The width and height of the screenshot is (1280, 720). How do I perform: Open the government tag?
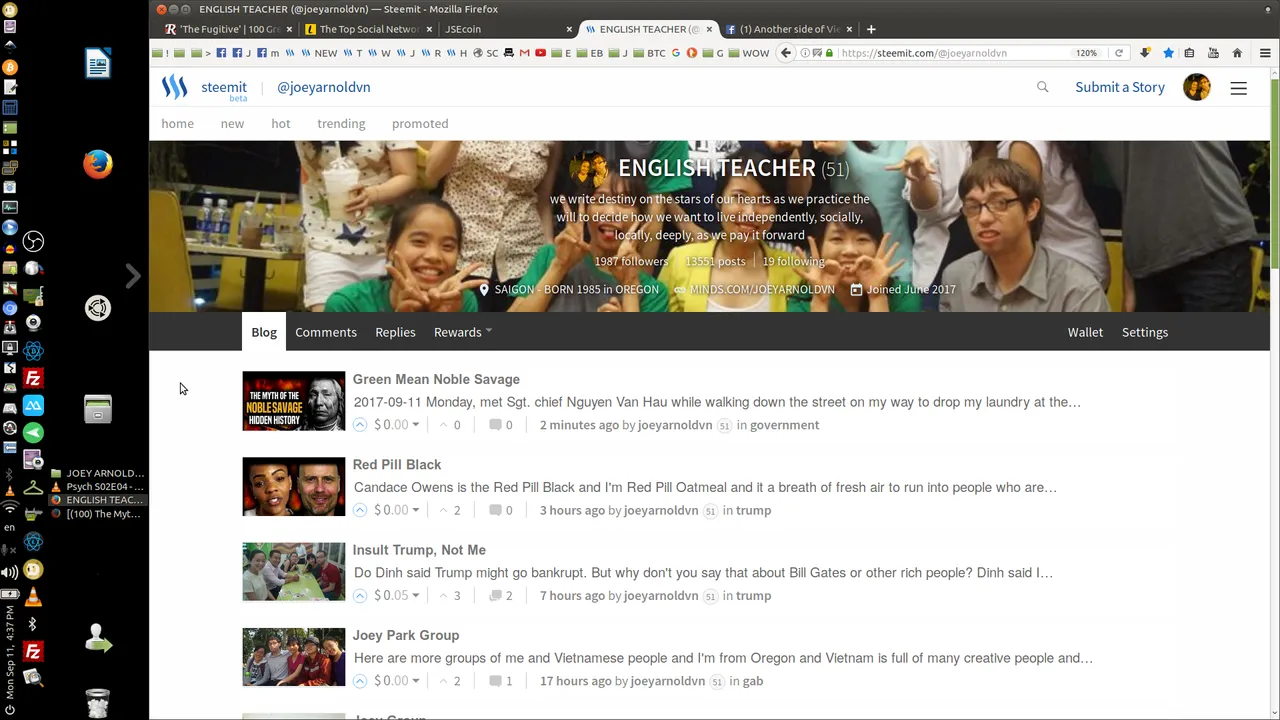784,425
